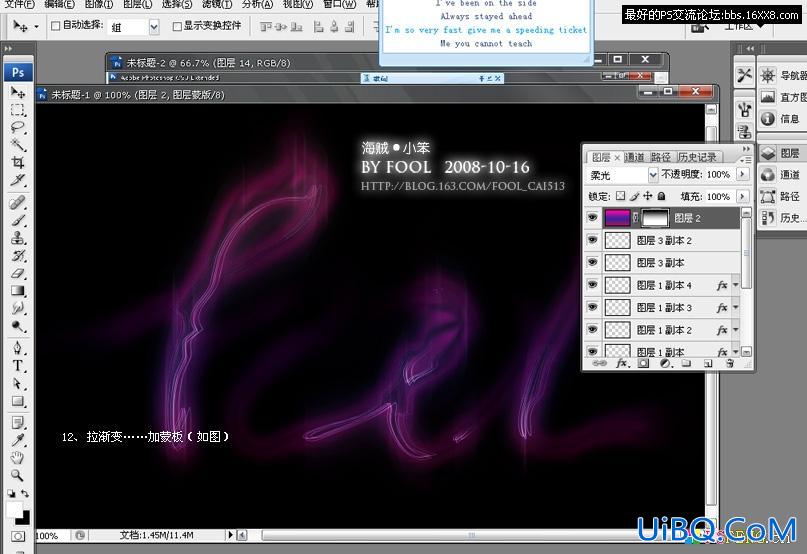Screen dimensions: 807x554
Task: Select the Gradient tool
Action: click(18, 290)
